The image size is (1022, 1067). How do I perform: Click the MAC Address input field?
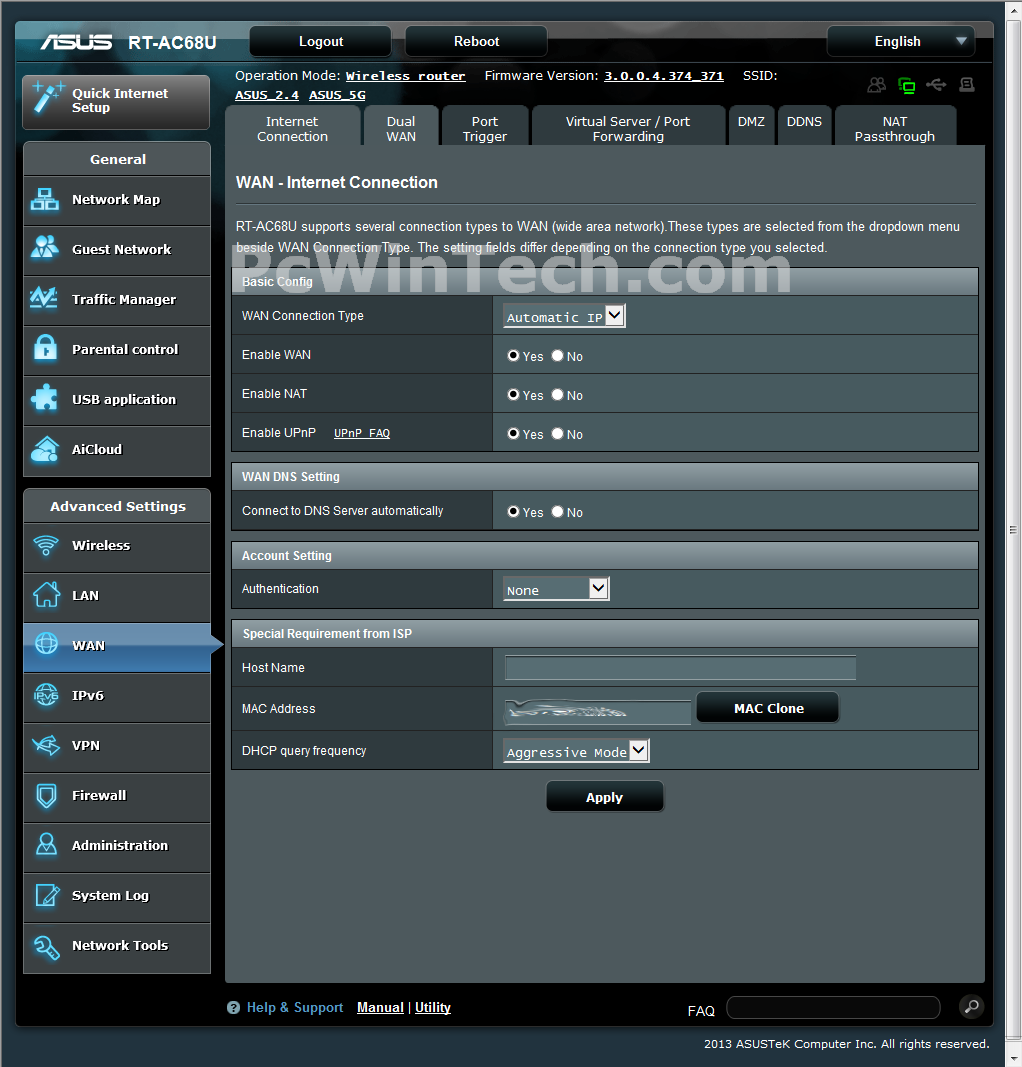coord(597,711)
